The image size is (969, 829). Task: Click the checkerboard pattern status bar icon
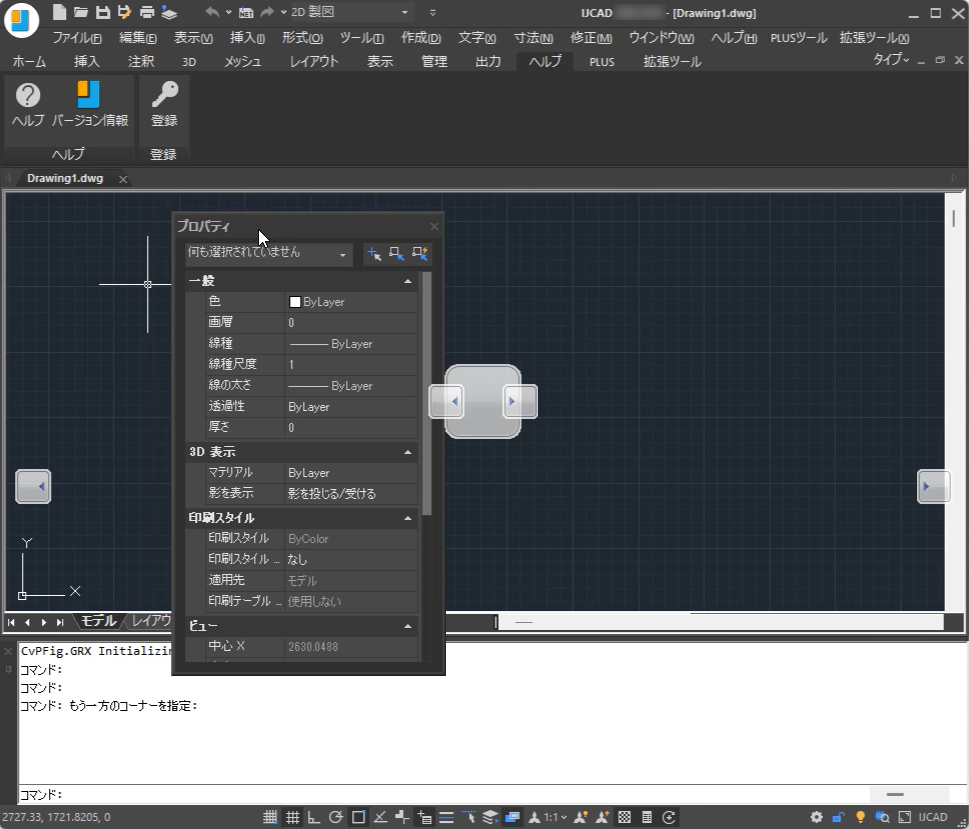tap(624, 817)
